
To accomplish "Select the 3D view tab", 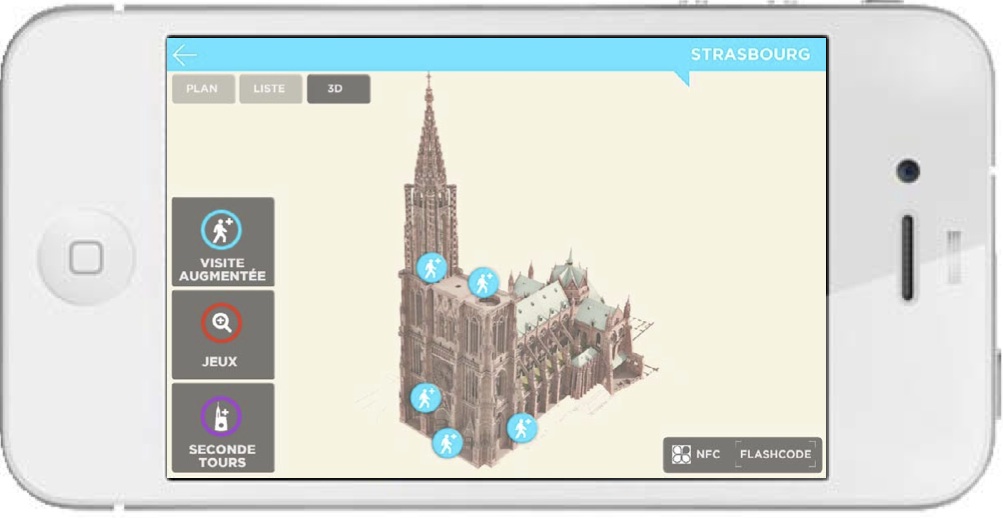I will pos(338,89).
